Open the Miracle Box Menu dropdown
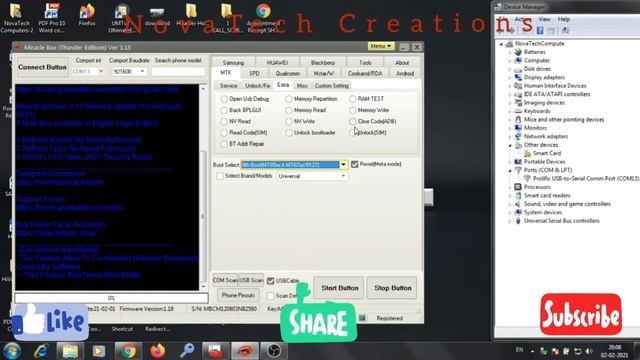 click(381, 46)
